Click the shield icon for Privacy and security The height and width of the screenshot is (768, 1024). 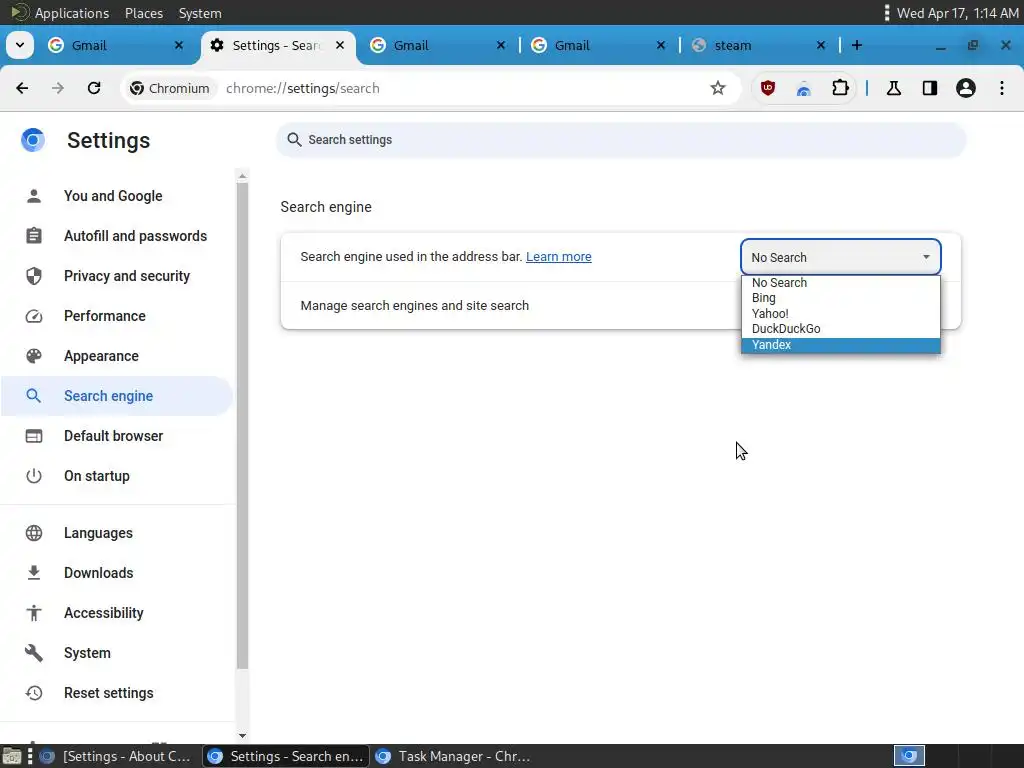point(34,276)
